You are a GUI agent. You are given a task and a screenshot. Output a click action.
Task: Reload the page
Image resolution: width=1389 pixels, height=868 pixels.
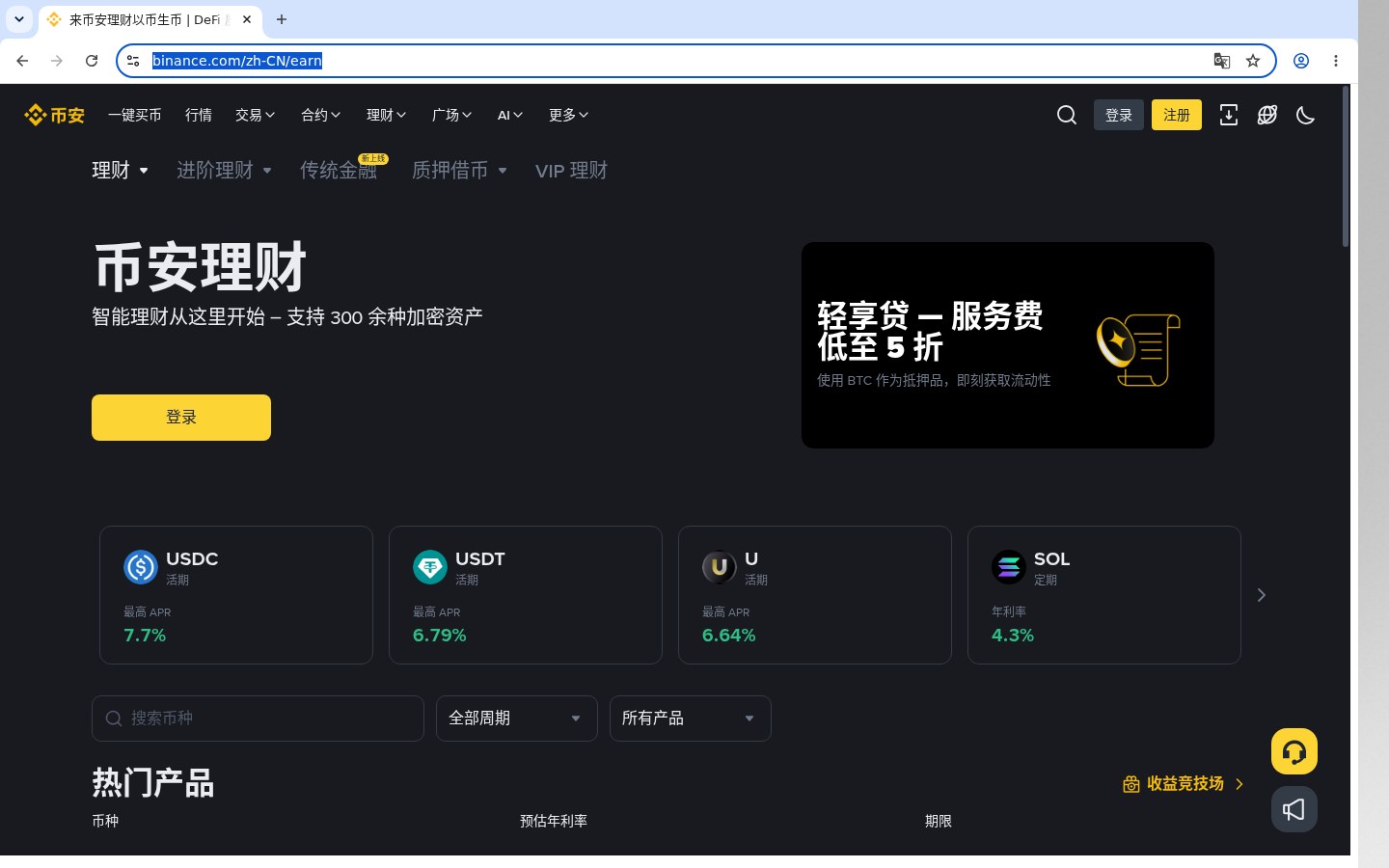pyautogui.click(x=92, y=61)
